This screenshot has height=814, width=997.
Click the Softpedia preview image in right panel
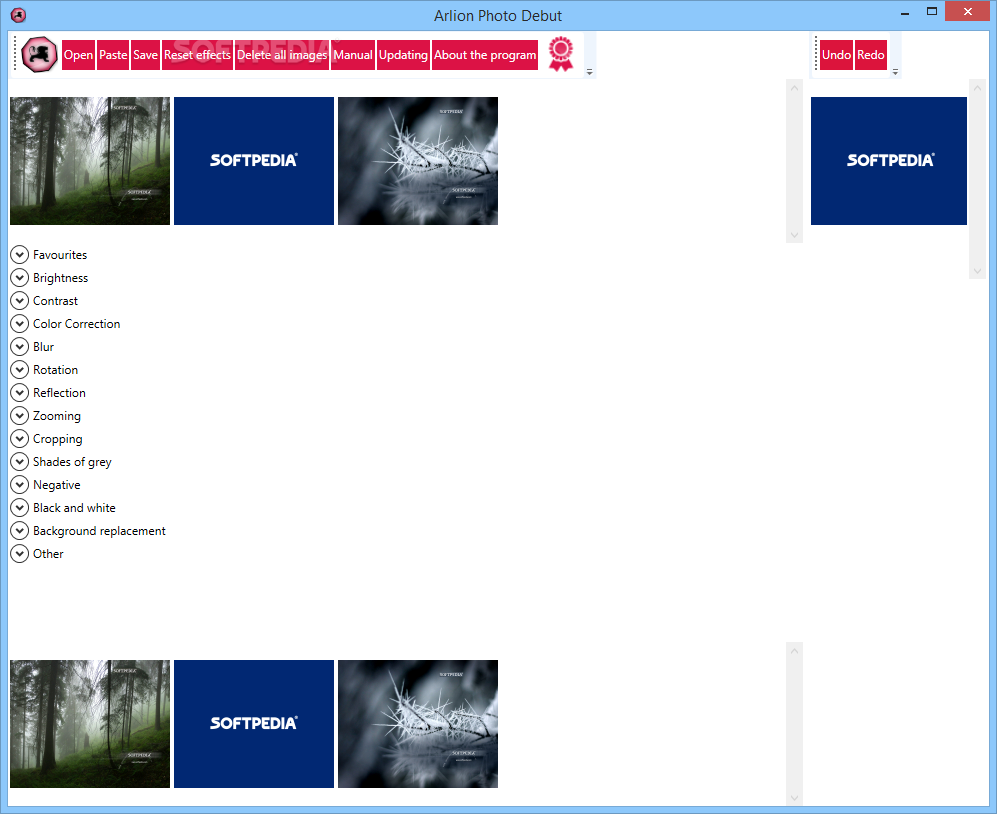pyautogui.click(x=889, y=161)
